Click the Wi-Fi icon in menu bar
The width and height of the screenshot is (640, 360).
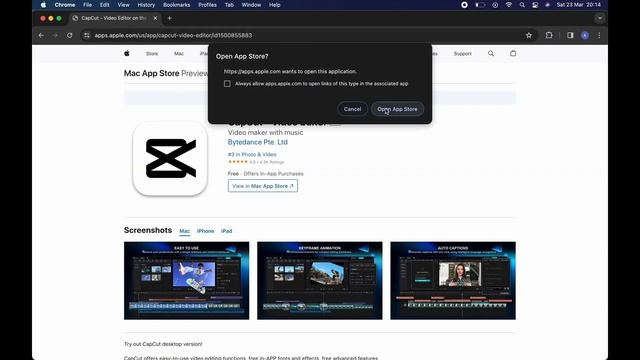509,5
